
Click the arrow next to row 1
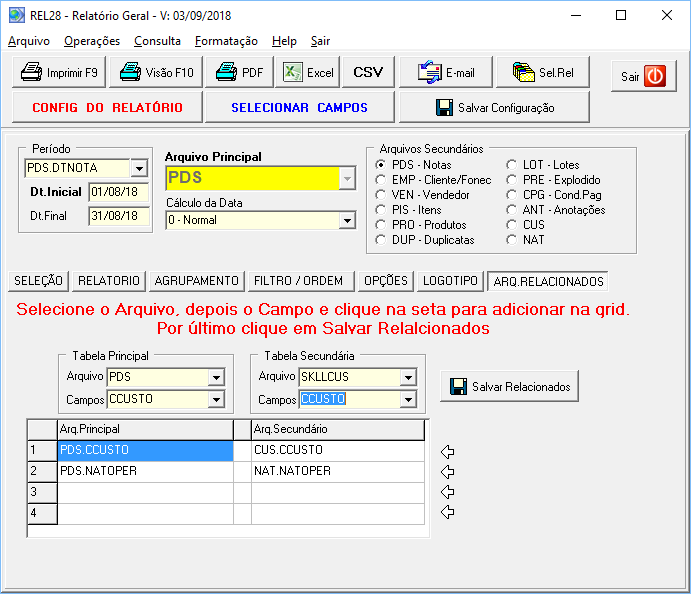coord(447,452)
